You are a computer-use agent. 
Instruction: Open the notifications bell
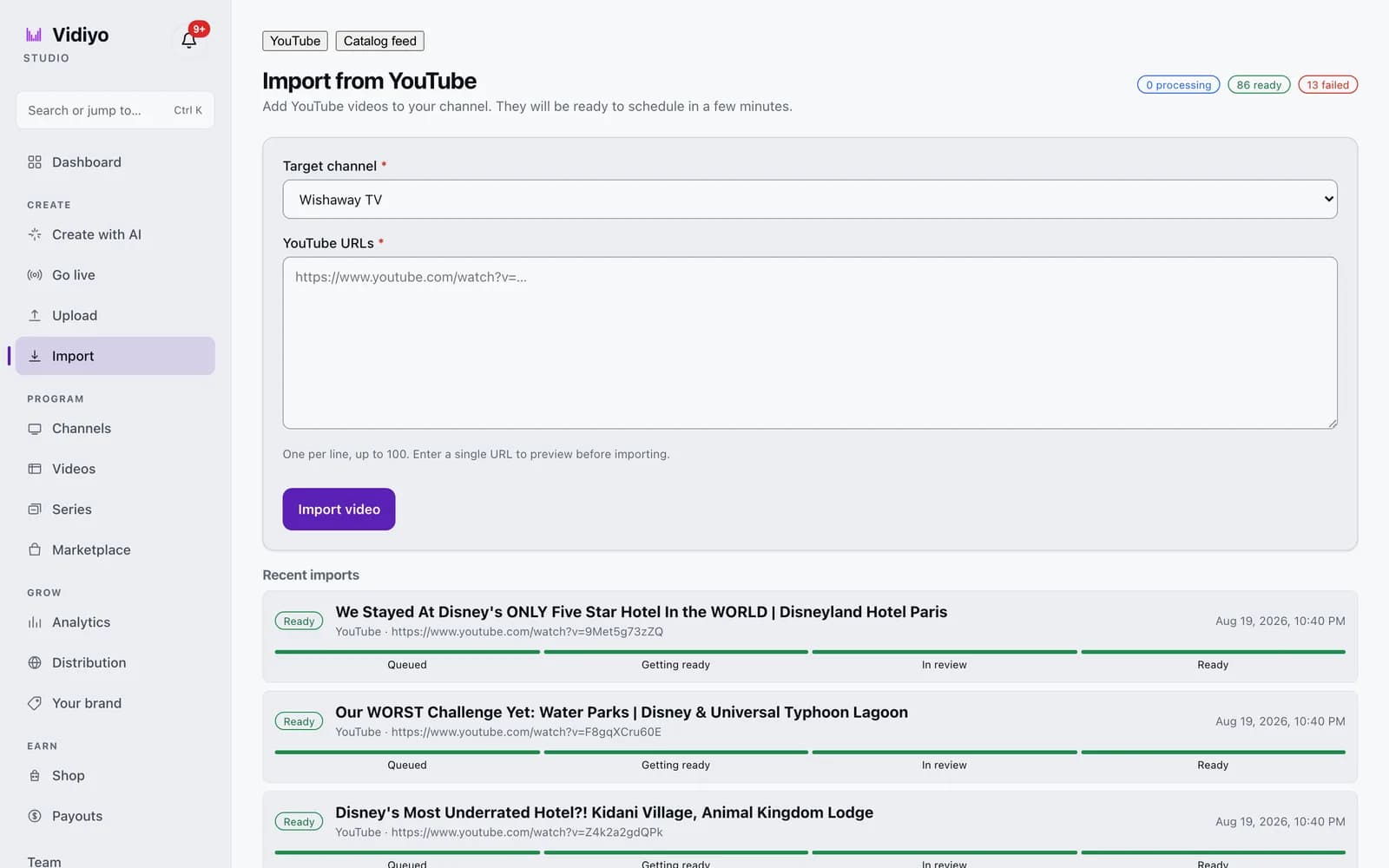[x=189, y=40]
